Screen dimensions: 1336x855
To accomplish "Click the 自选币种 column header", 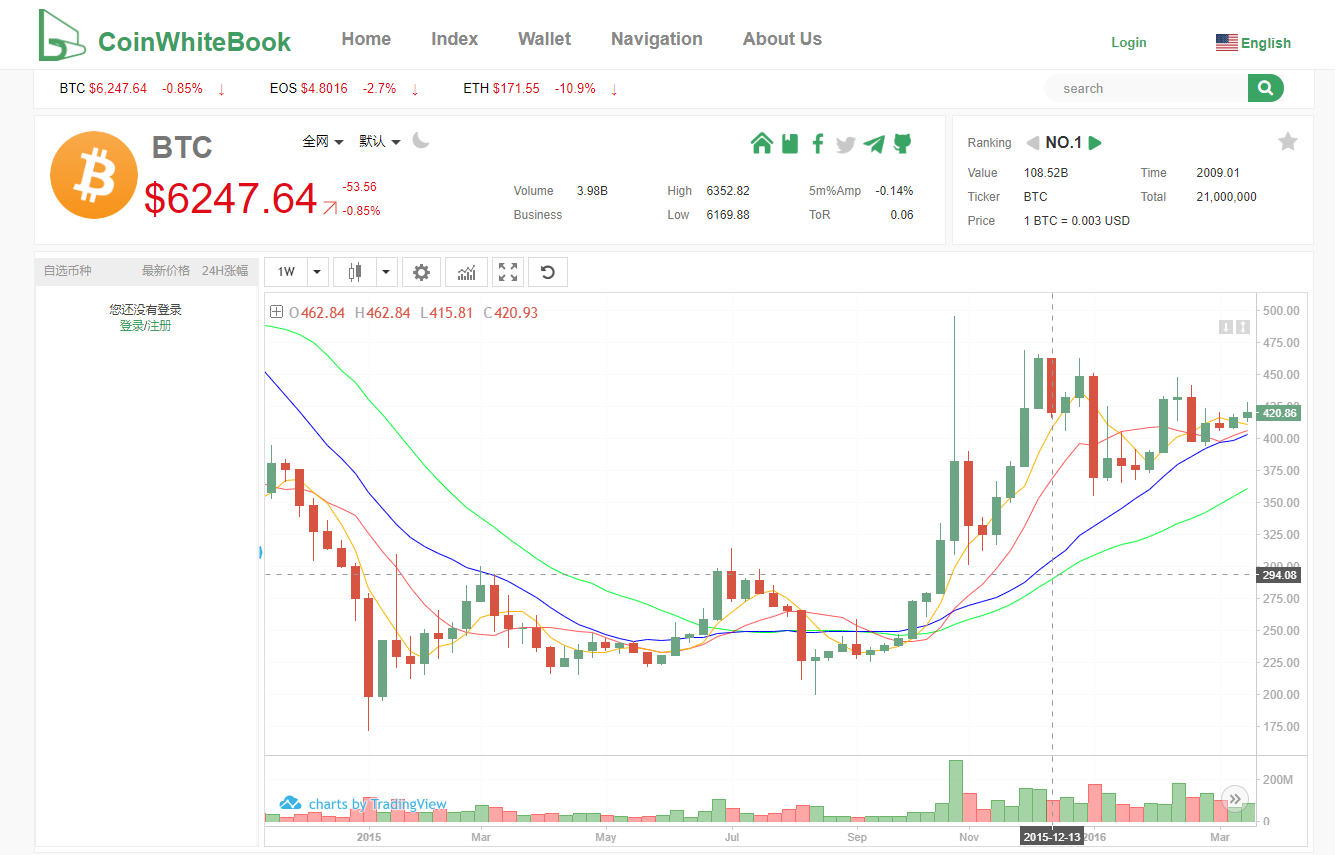I will (x=68, y=271).
